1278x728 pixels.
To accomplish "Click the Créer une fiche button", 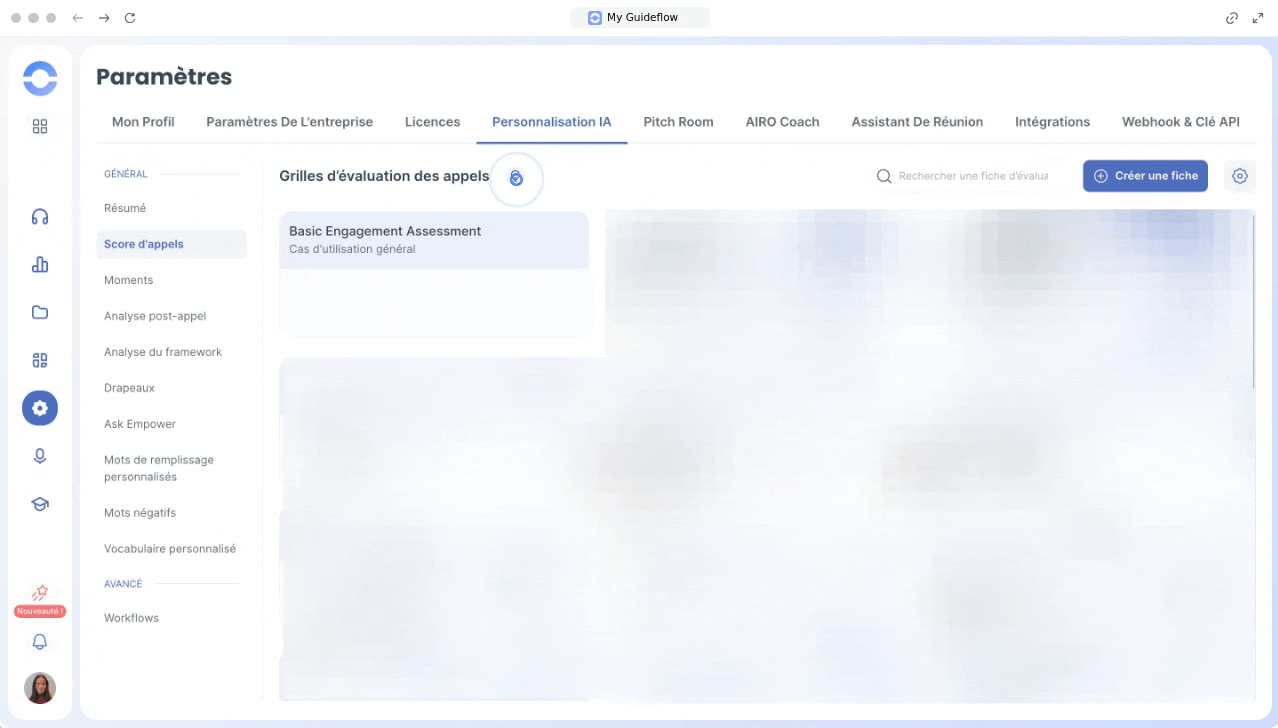I will coord(1145,176).
